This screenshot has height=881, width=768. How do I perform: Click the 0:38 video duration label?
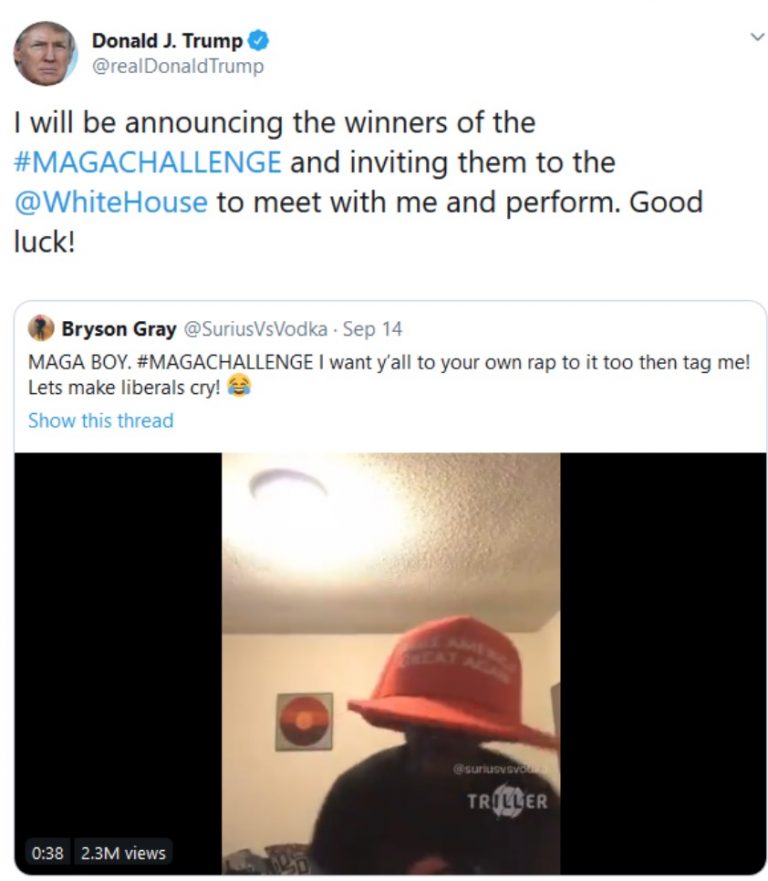coord(48,853)
